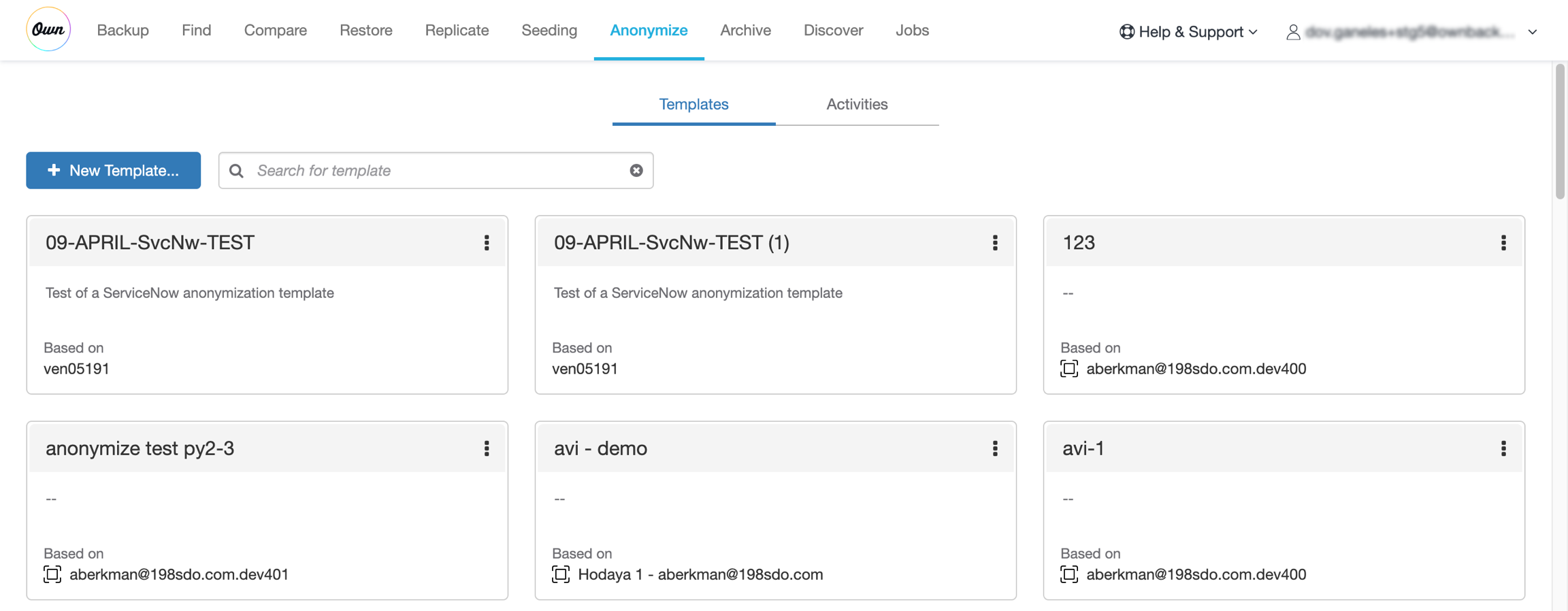
Task: Go to Discover
Action: pyautogui.click(x=833, y=30)
